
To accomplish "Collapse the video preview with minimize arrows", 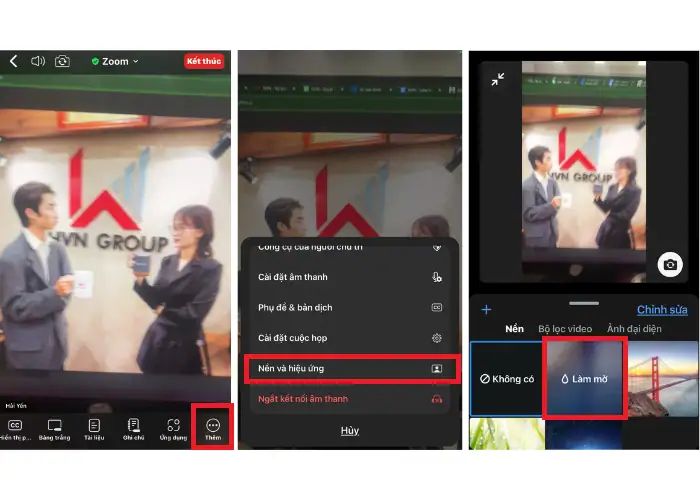I will [497, 80].
